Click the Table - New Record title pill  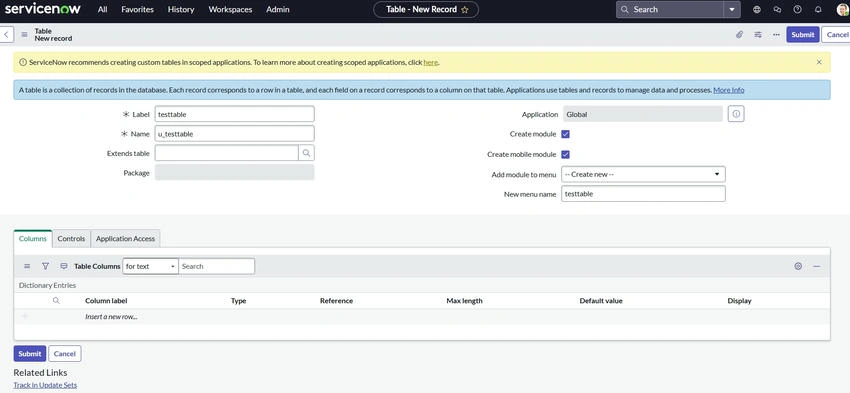tap(426, 10)
